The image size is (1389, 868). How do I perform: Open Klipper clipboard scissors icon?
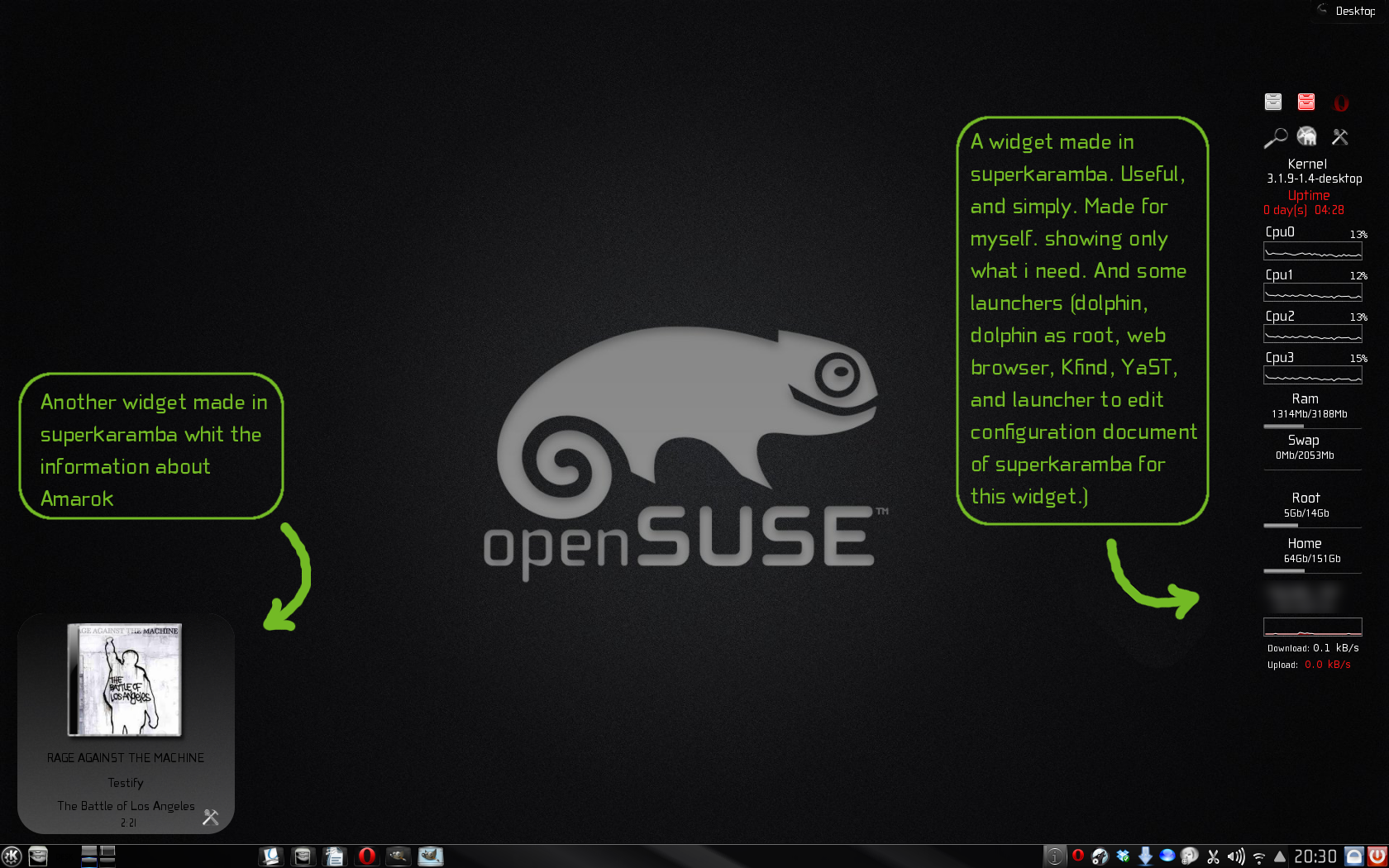tap(1213, 857)
